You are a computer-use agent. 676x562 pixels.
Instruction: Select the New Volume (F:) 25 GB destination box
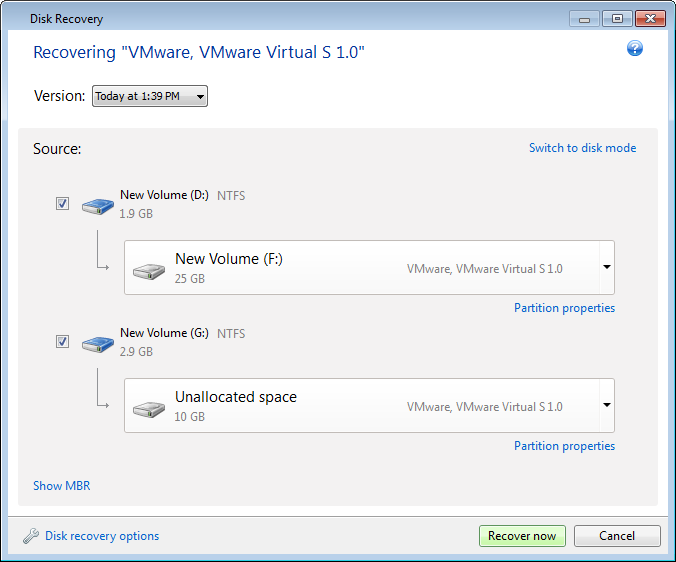[369, 268]
